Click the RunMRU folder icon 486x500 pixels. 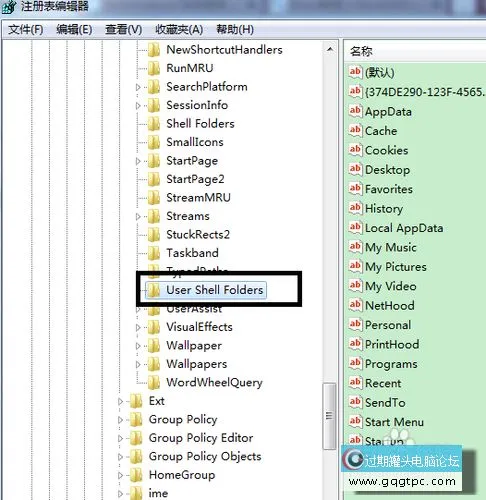pyautogui.click(x=154, y=68)
